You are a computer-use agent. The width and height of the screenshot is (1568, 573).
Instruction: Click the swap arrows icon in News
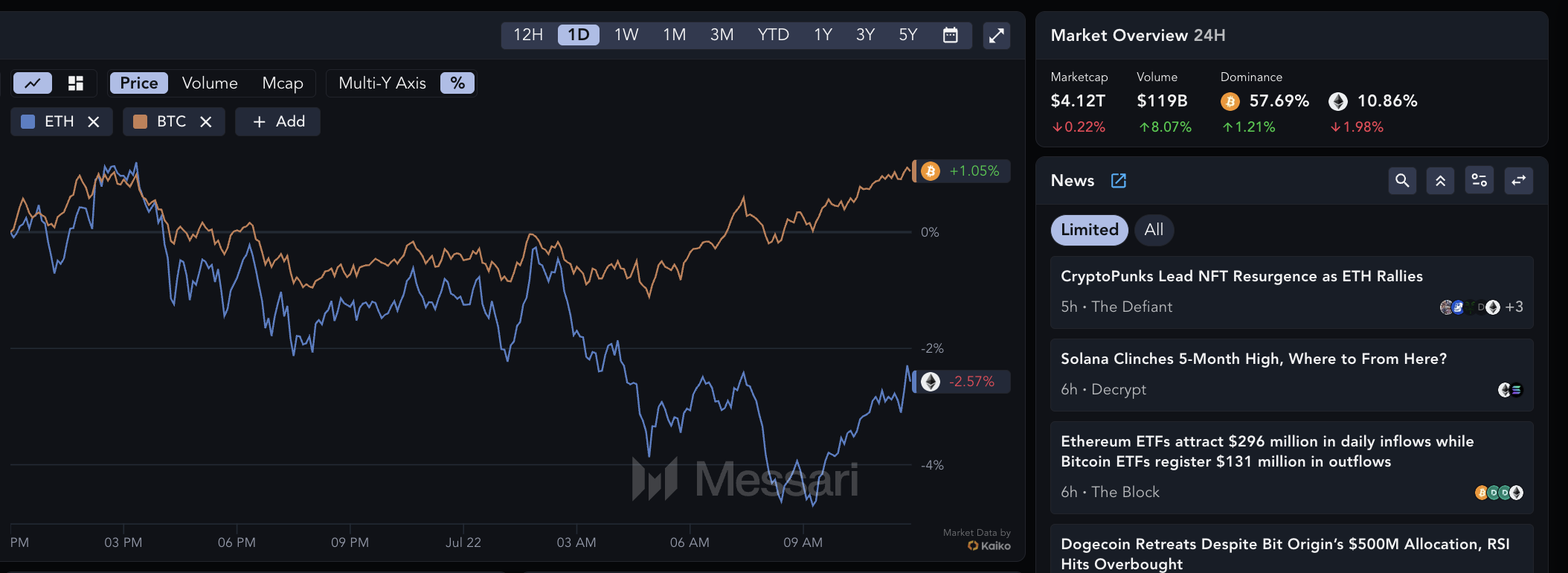pos(1519,181)
